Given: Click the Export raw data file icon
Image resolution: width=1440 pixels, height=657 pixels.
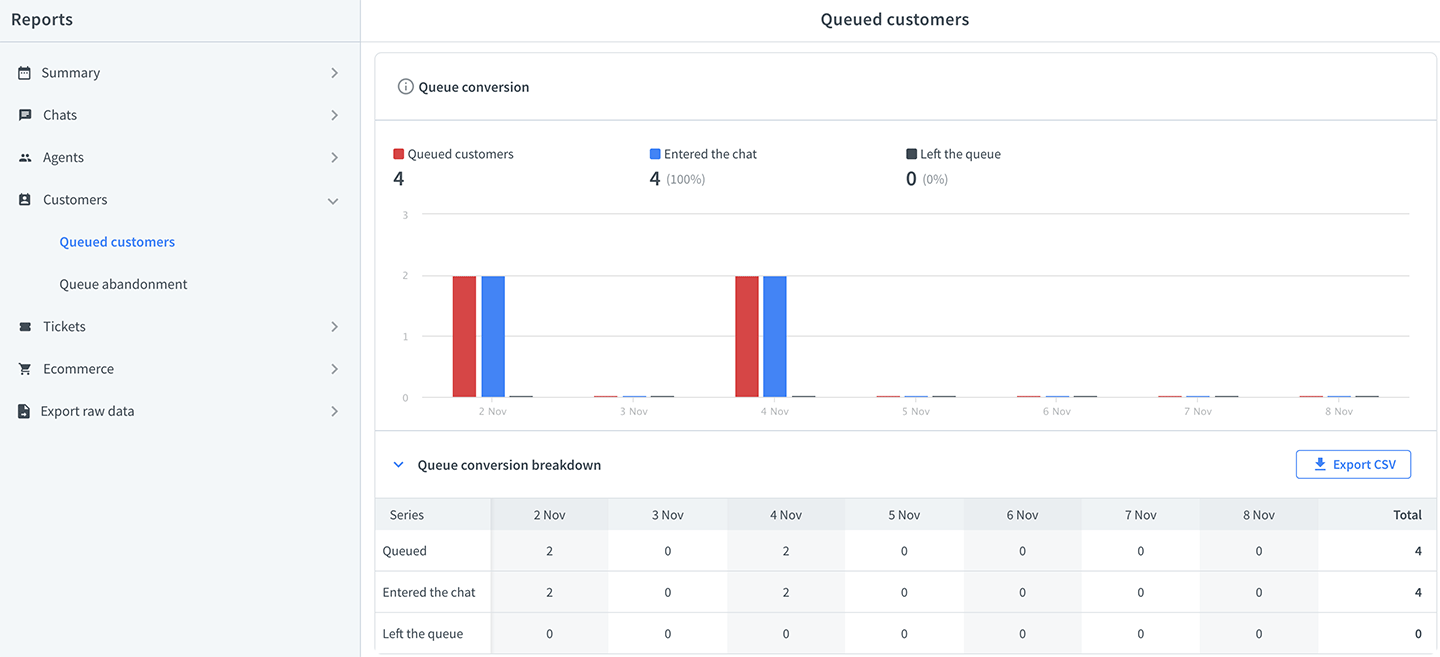Looking at the screenshot, I should click(x=25, y=411).
